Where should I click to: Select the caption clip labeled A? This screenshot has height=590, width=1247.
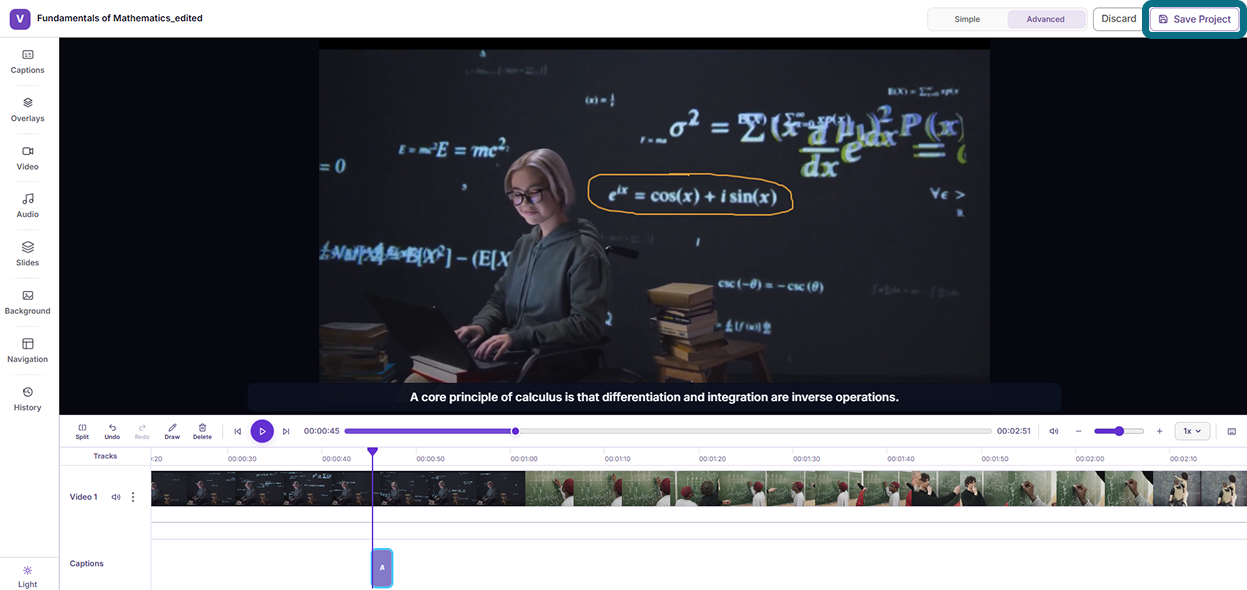[x=382, y=567]
